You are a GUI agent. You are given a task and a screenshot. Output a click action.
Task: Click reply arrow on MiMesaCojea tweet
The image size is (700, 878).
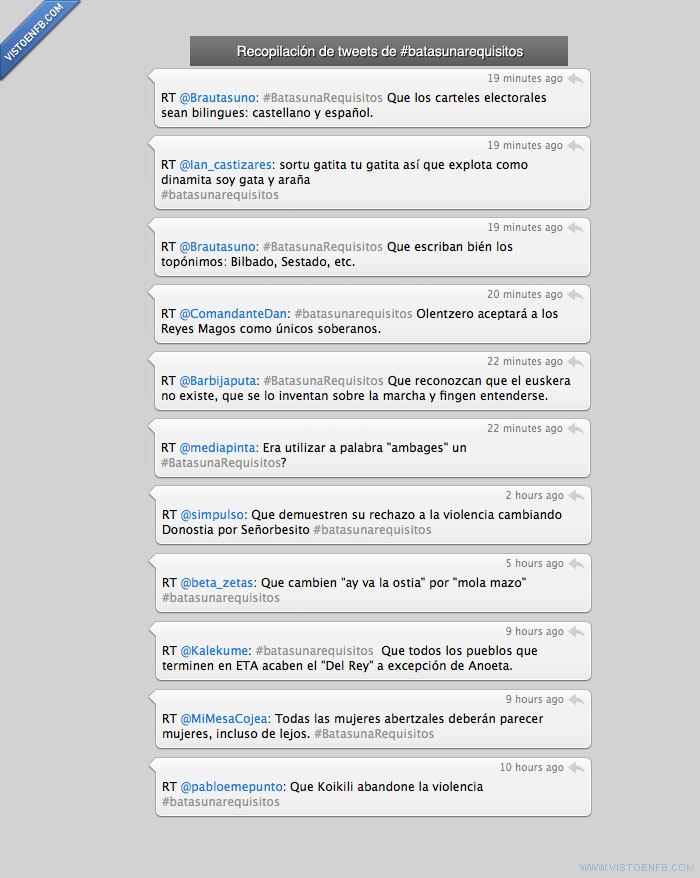pyautogui.click(x=576, y=700)
